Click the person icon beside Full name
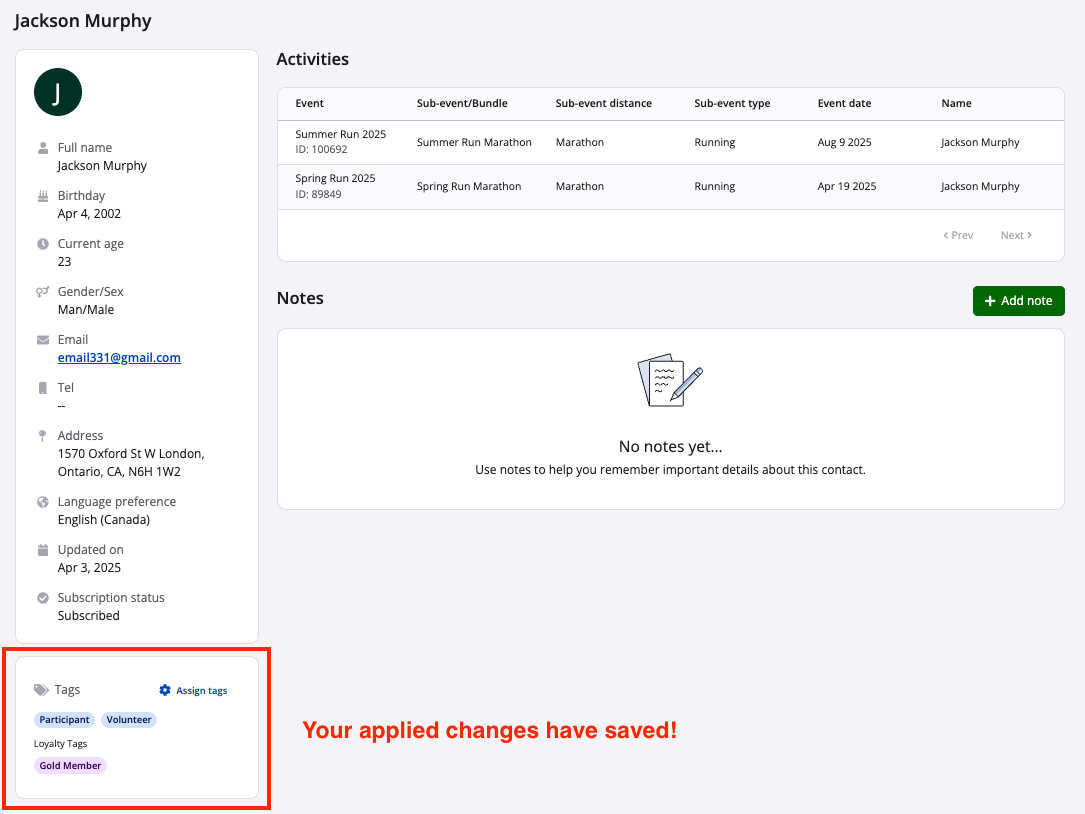The width and height of the screenshot is (1085, 814). [43, 148]
